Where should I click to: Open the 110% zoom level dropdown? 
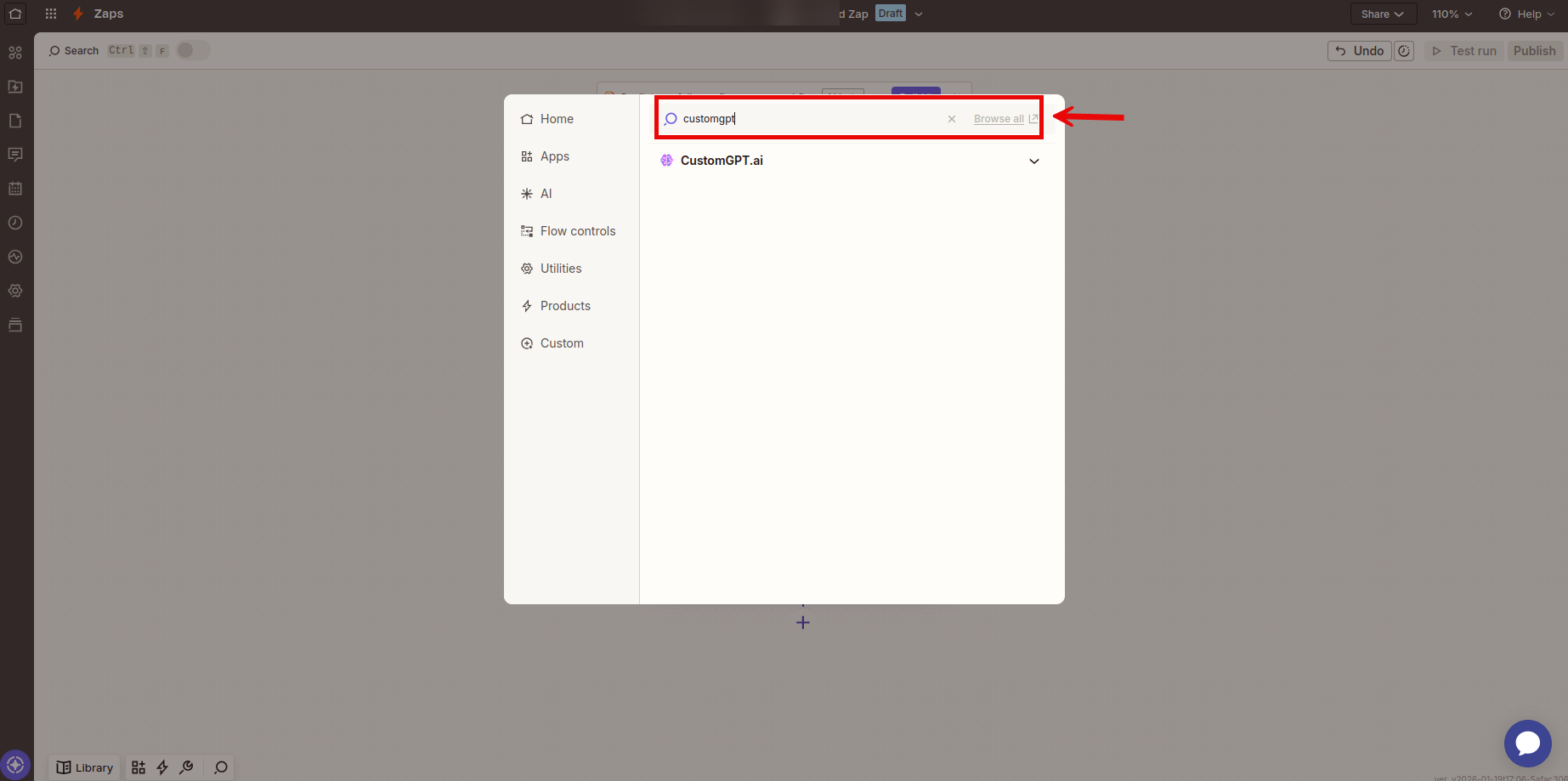(x=1452, y=14)
